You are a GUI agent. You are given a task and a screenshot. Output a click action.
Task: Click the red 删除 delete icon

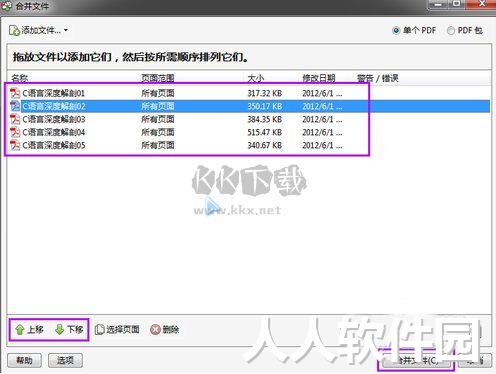click(155, 330)
